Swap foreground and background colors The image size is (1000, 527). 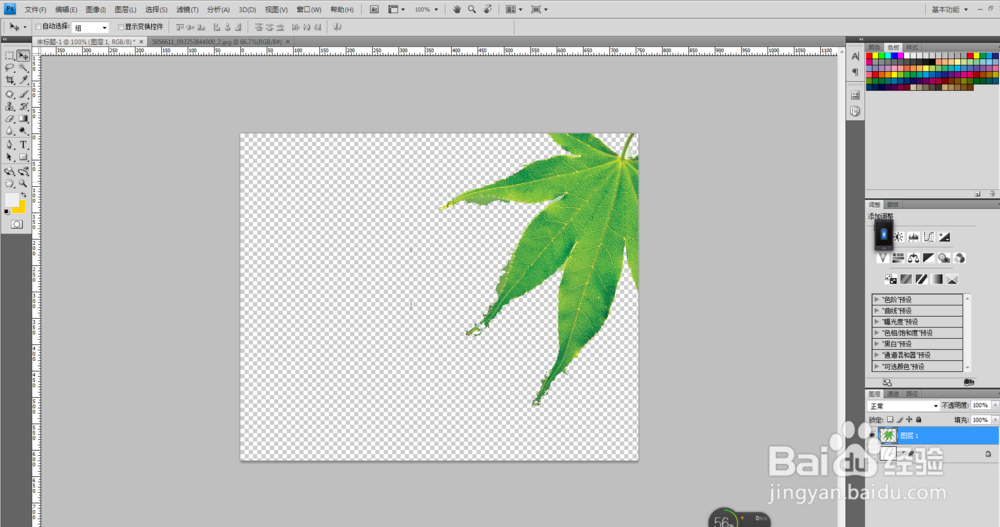24,195
